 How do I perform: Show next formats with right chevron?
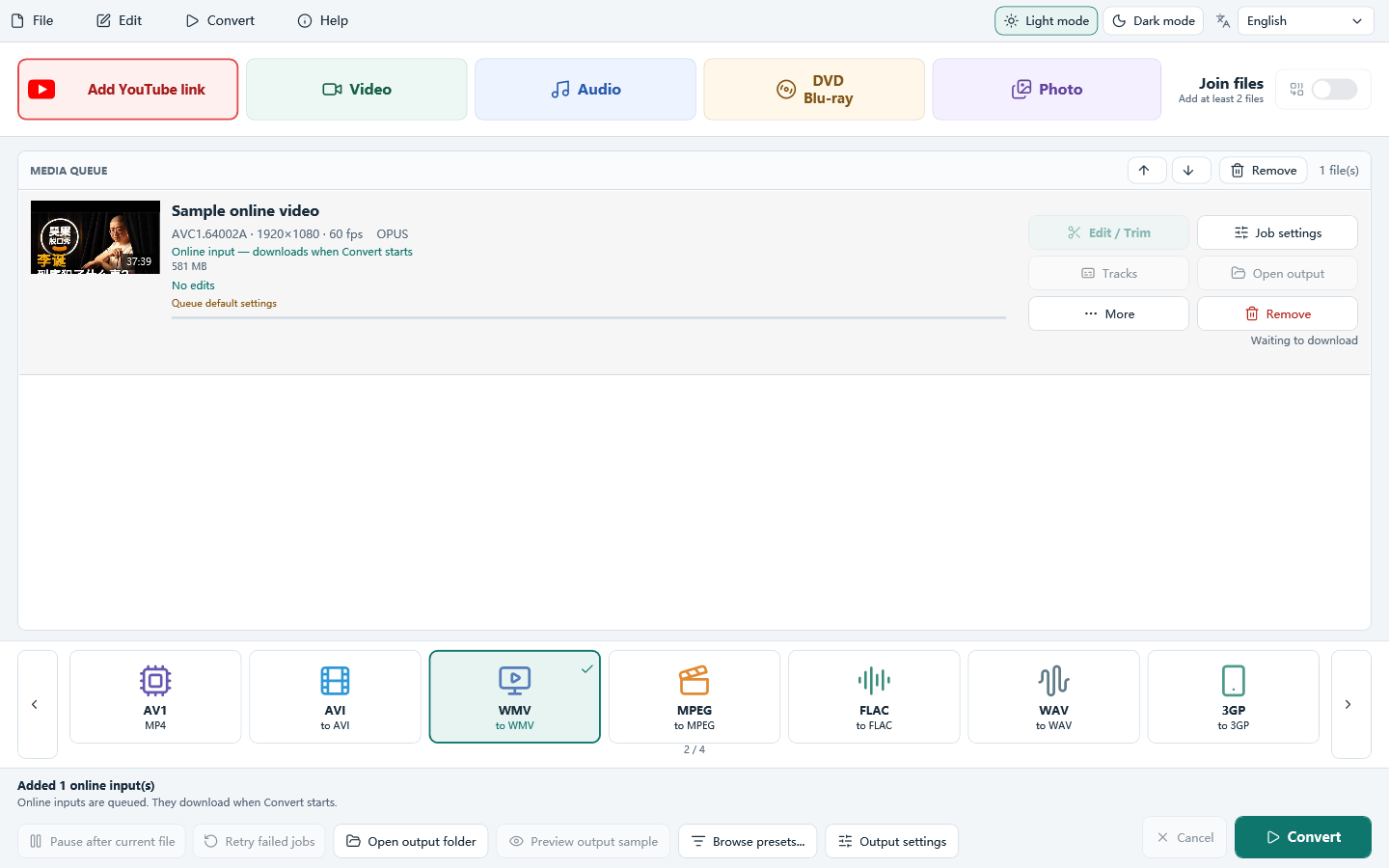tap(1350, 704)
